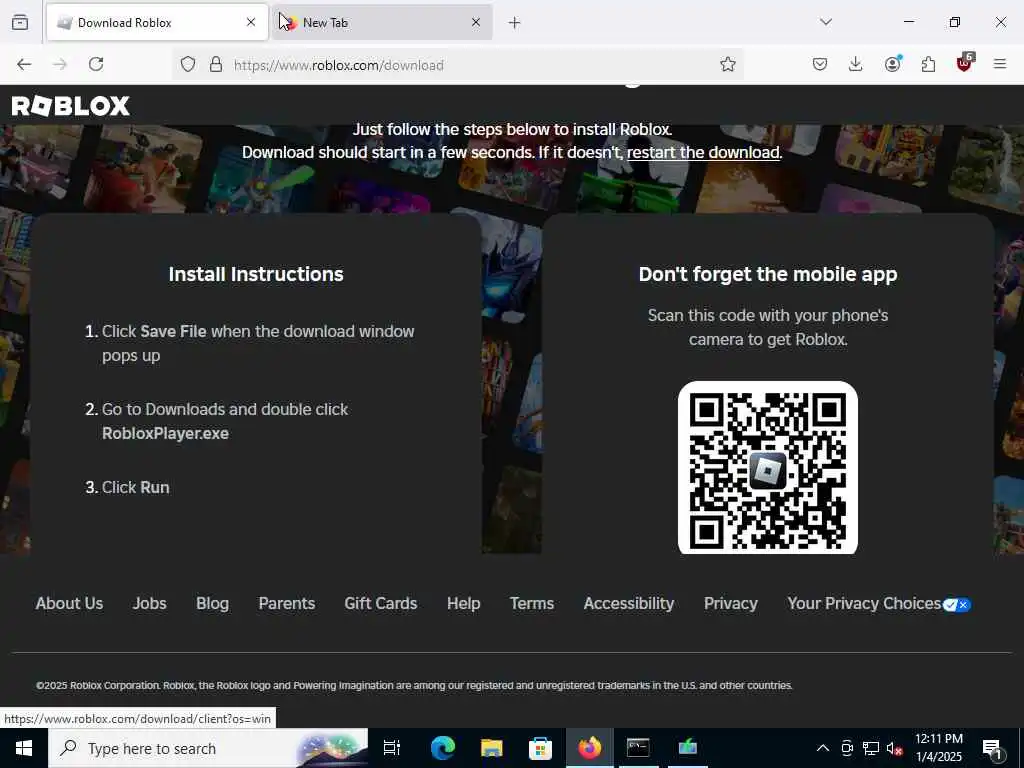Click the restart the download link

tap(703, 152)
